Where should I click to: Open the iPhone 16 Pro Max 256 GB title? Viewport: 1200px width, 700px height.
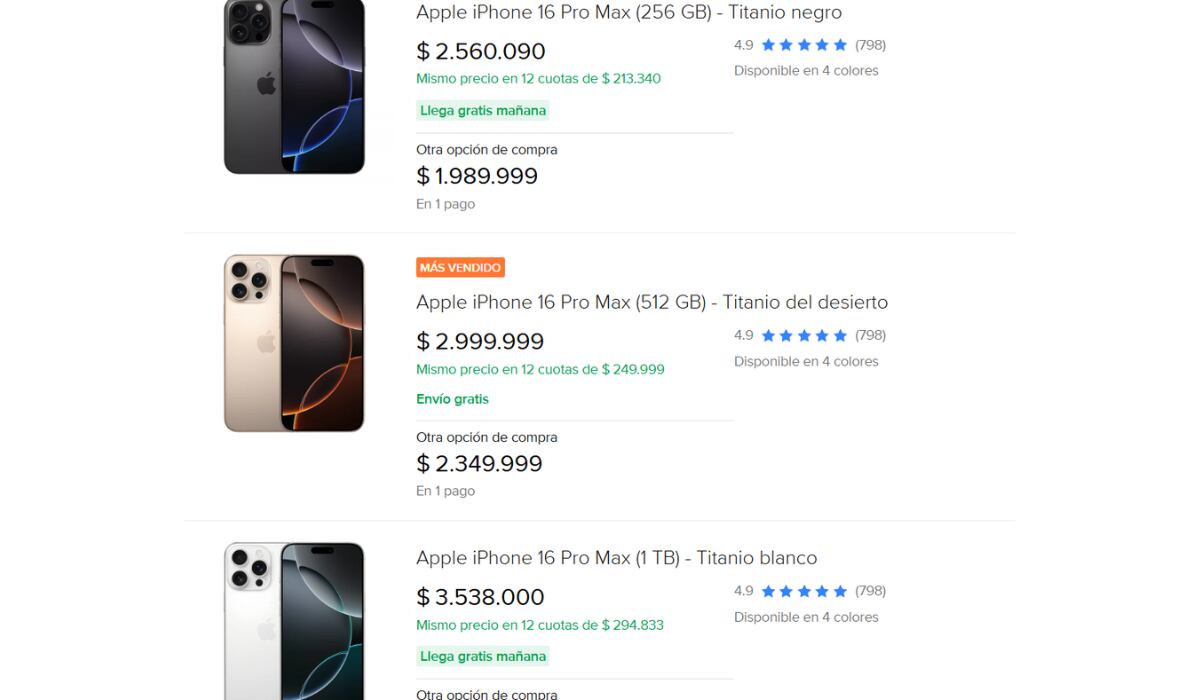628,13
